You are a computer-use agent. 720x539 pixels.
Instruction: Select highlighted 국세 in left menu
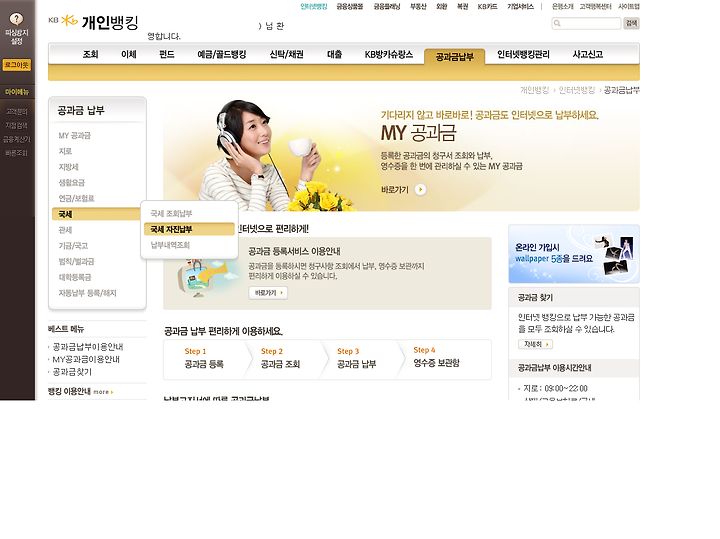click(96, 214)
